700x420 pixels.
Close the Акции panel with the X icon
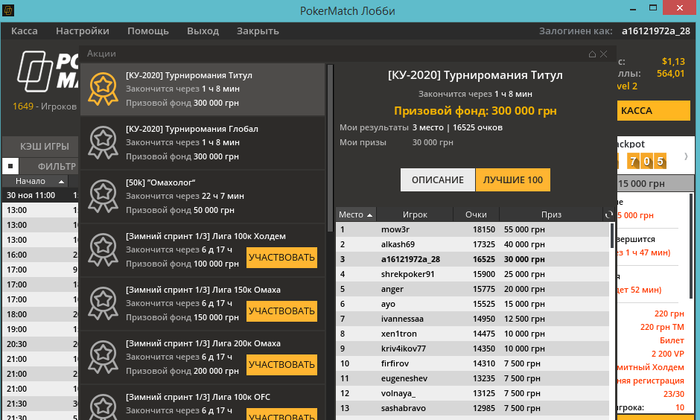[604, 54]
